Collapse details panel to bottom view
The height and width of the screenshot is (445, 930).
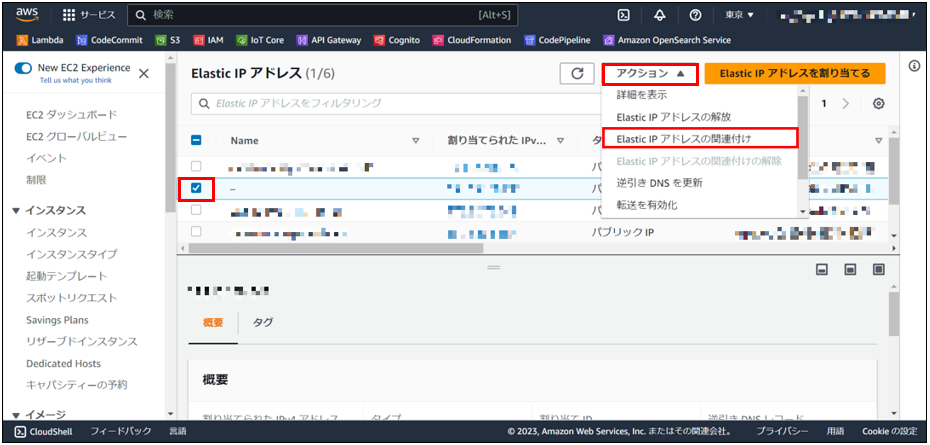click(x=821, y=269)
